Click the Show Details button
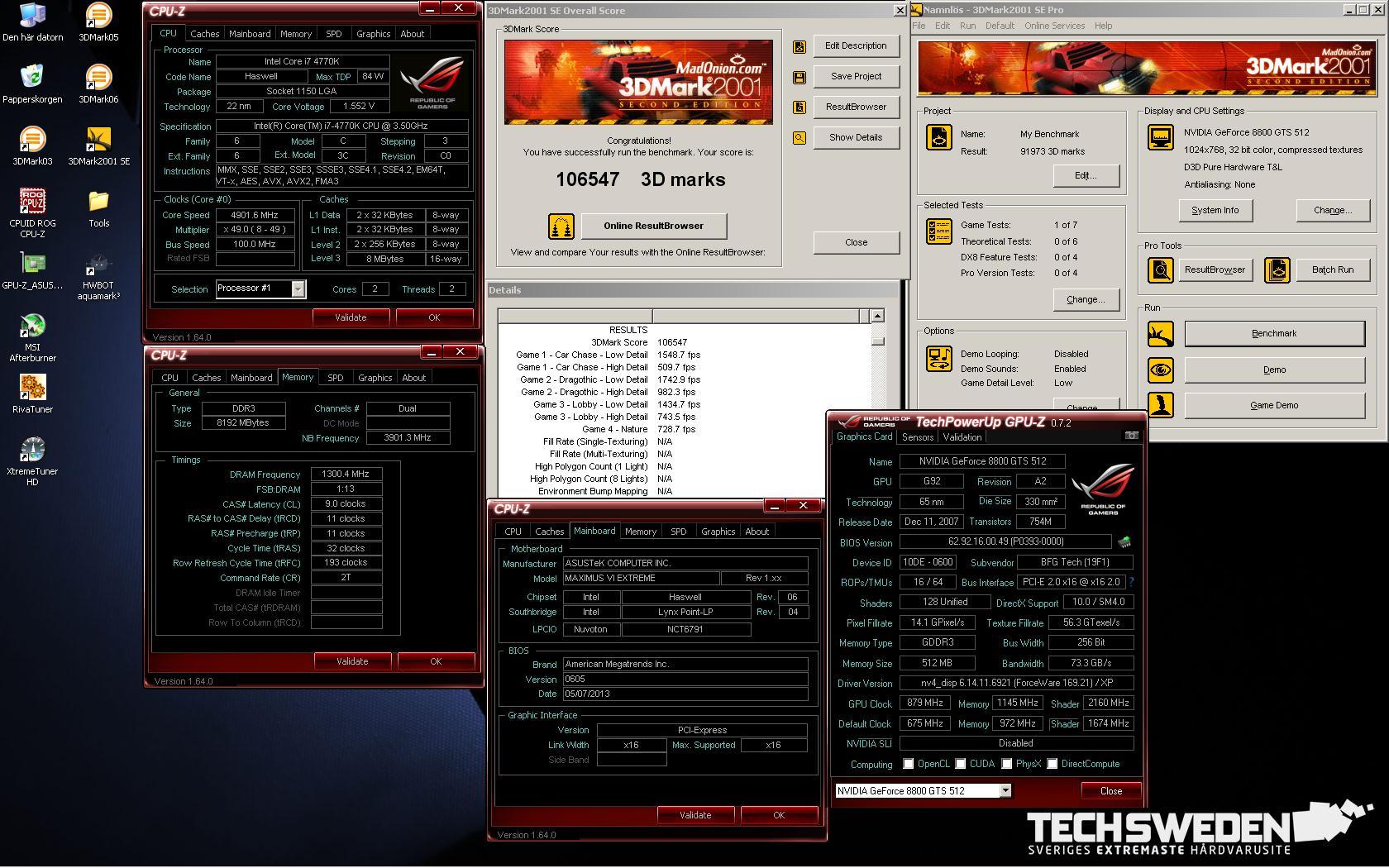 (856, 137)
